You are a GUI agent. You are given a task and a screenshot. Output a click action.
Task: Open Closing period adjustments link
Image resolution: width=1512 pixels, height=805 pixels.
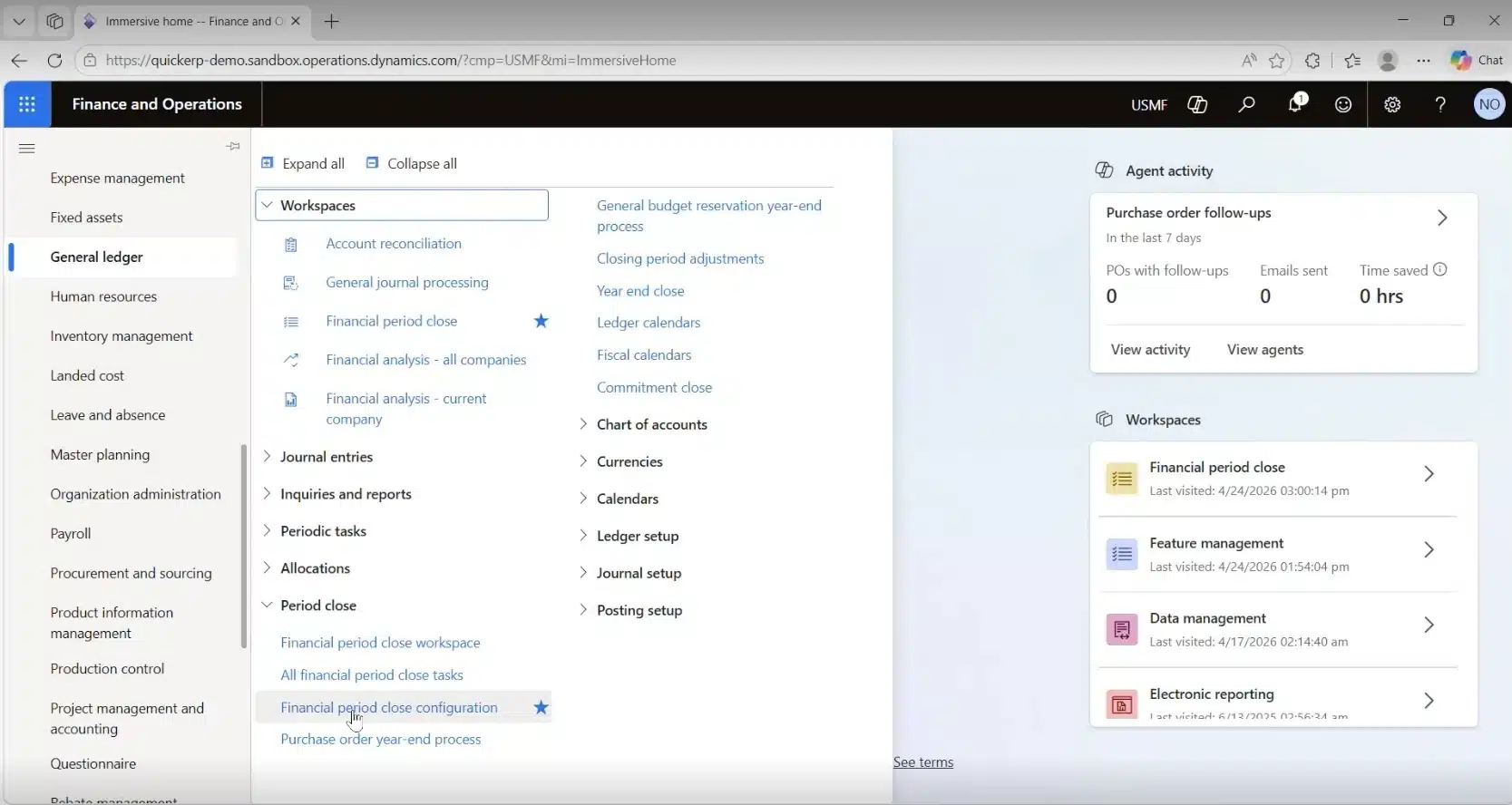pyautogui.click(x=680, y=258)
